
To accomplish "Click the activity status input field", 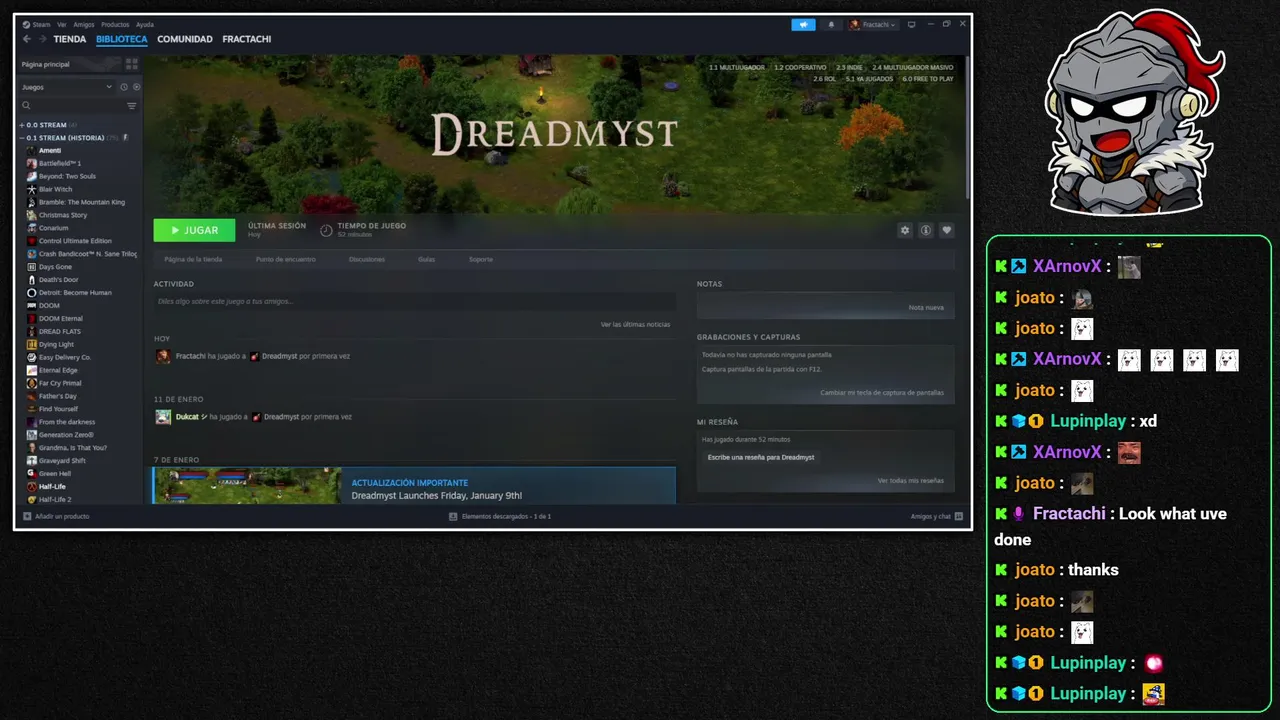I will pyautogui.click(x=414, y=301).
